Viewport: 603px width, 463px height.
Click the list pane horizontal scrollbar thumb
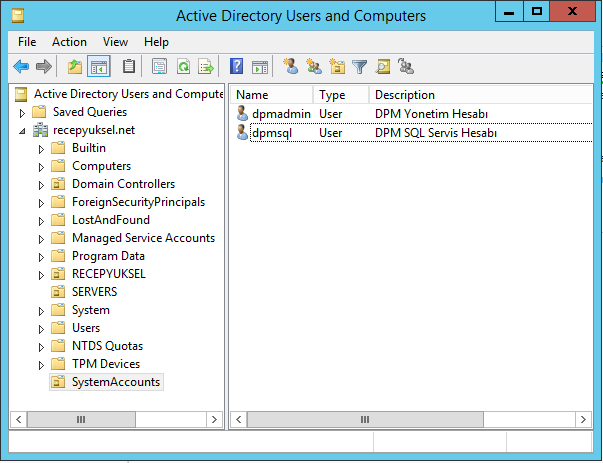pos(365,419)
